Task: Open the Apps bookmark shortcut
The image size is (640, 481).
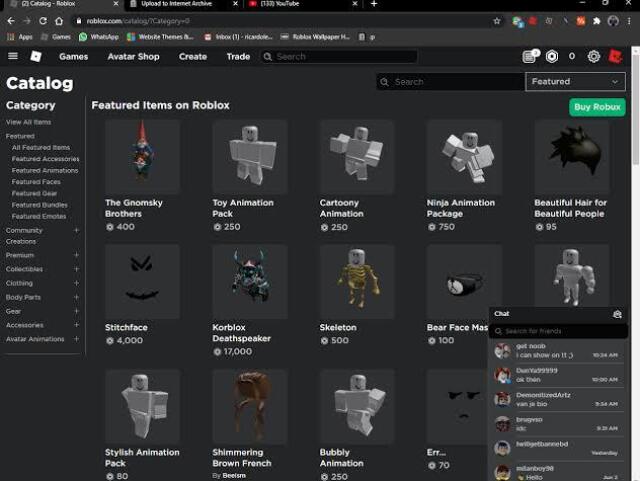Action: click(x=20, y=37)
